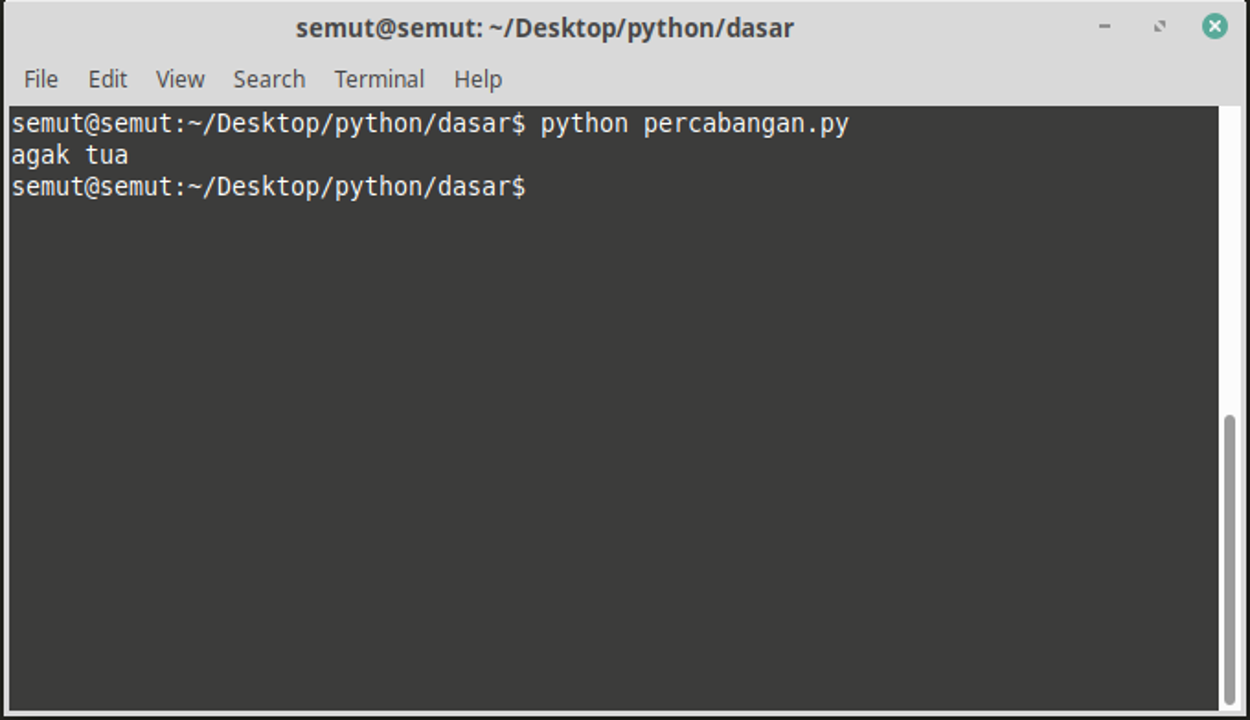Close the terminal with the green X

(1215, 27)
